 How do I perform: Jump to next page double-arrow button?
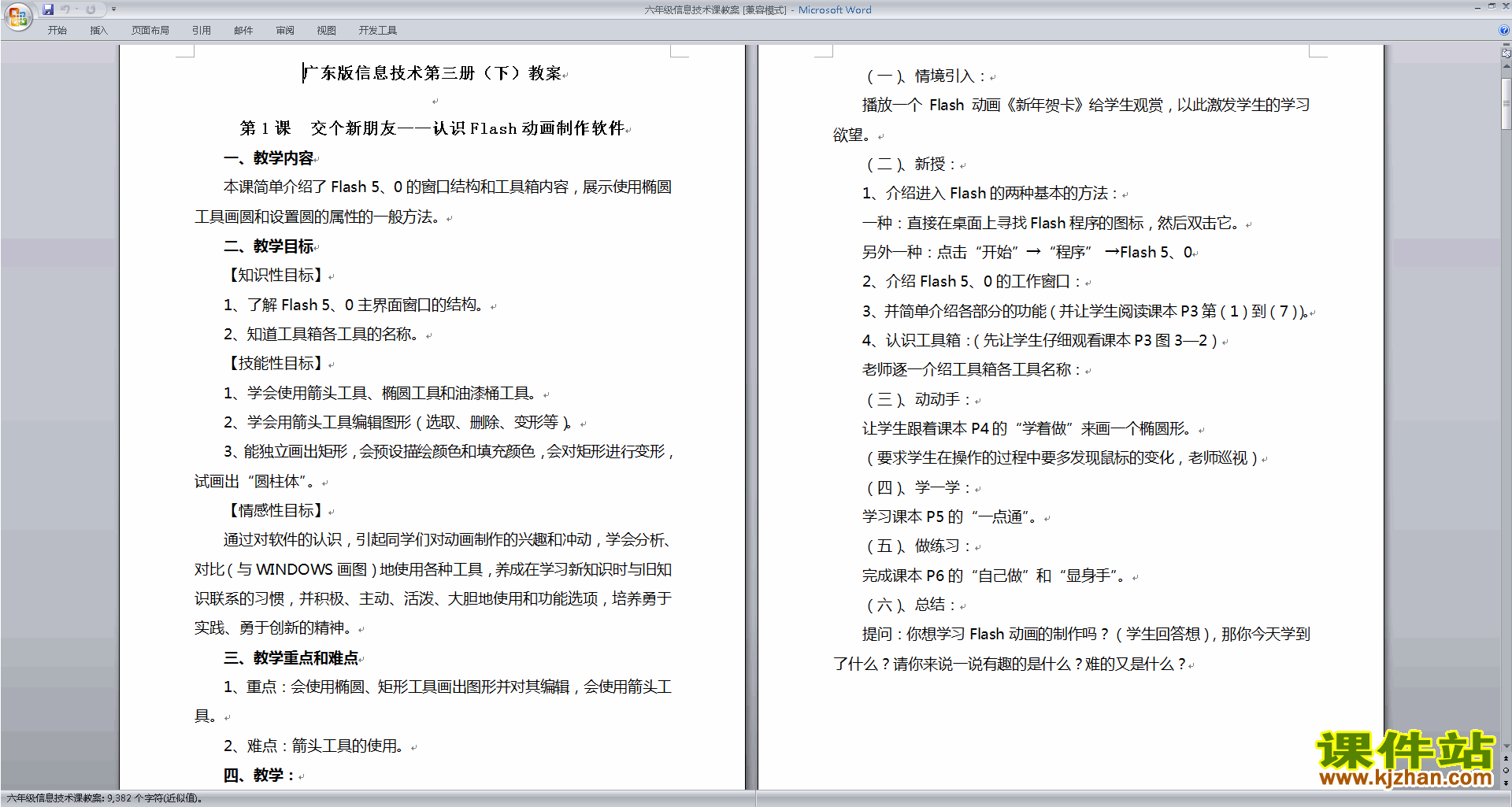click(x=1506, y=783)
